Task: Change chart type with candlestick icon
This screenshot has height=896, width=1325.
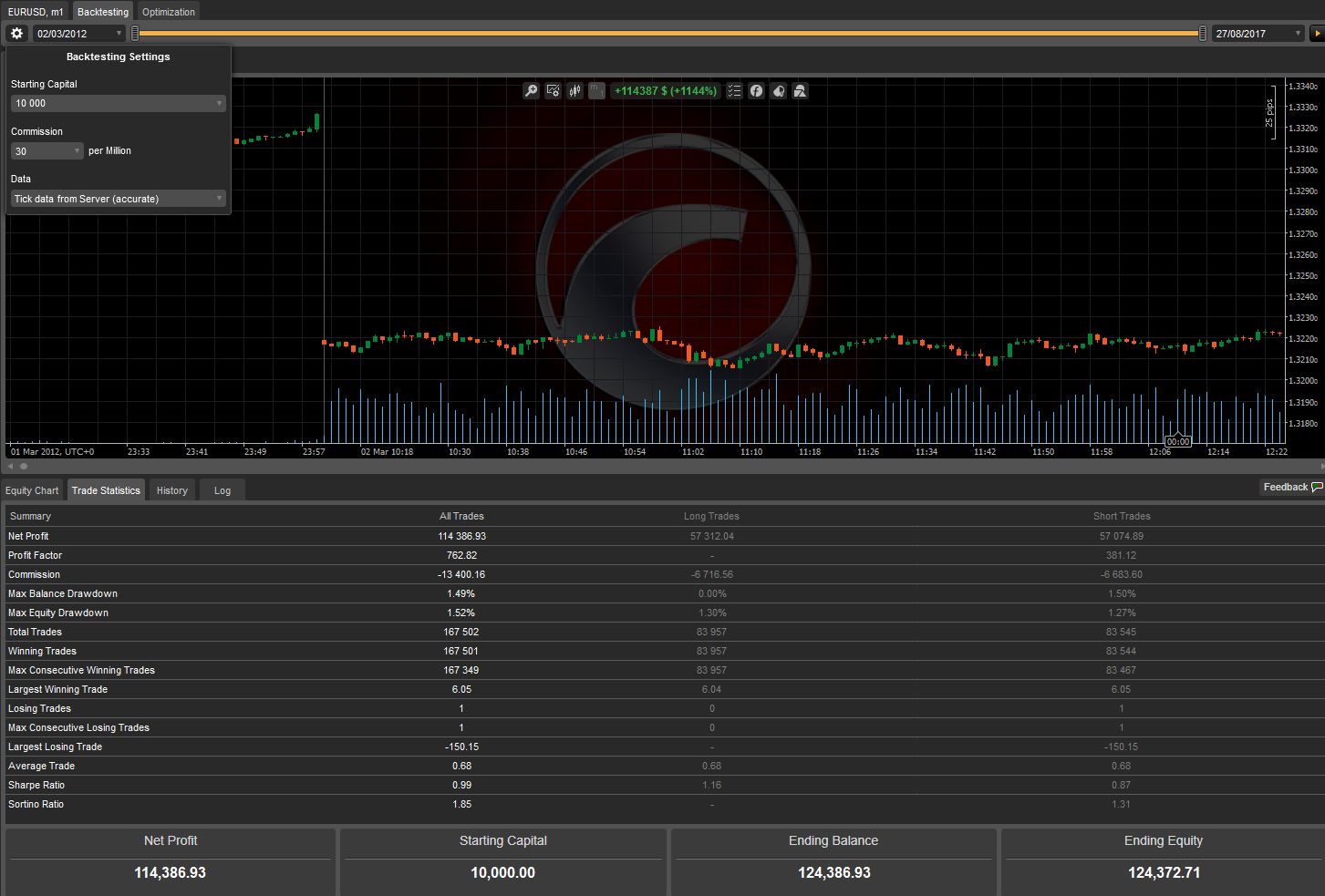Action: point(575,91)
